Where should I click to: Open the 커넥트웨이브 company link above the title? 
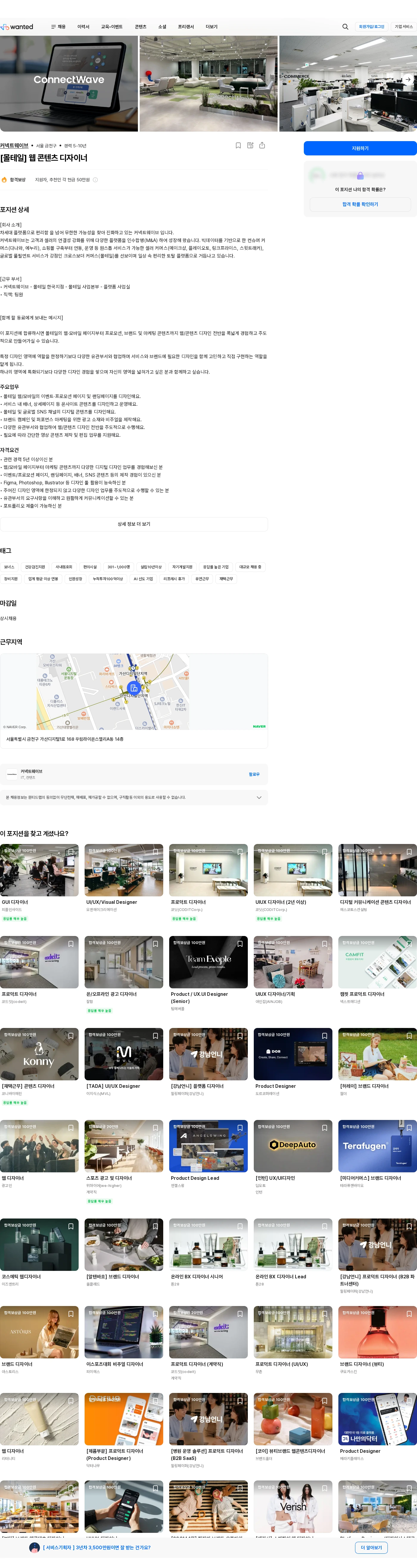[14, 146]
